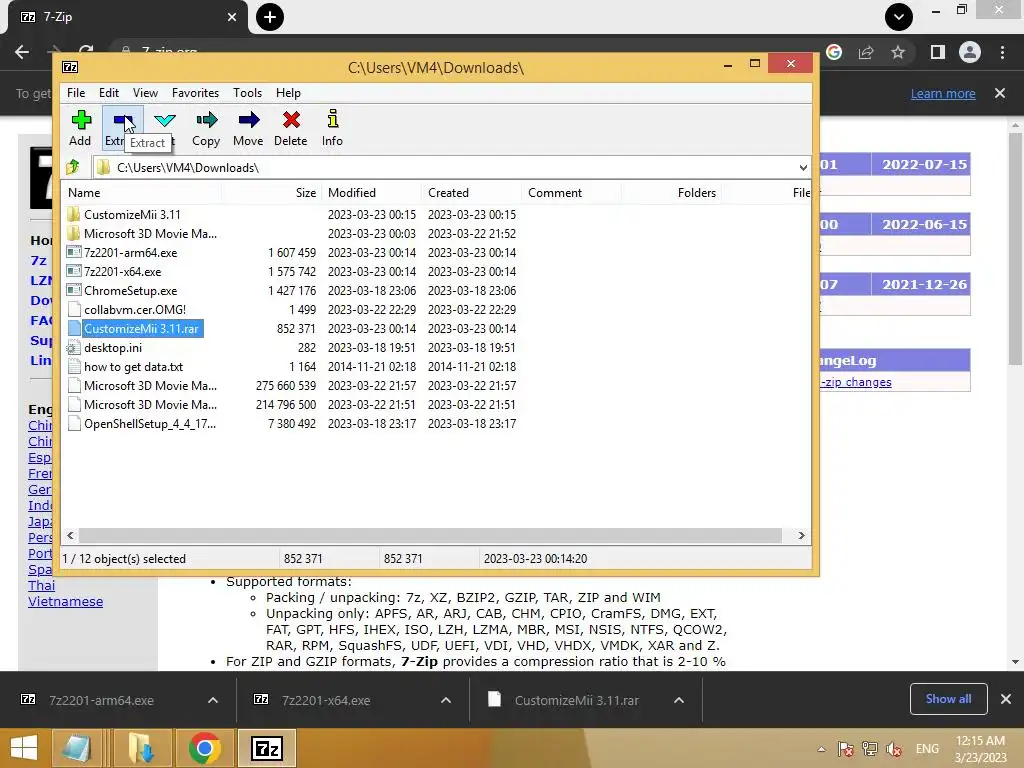Click the Info toolbar icon
The width and height of the screenshot is (1024, 768).
click(x=332, y=128)
